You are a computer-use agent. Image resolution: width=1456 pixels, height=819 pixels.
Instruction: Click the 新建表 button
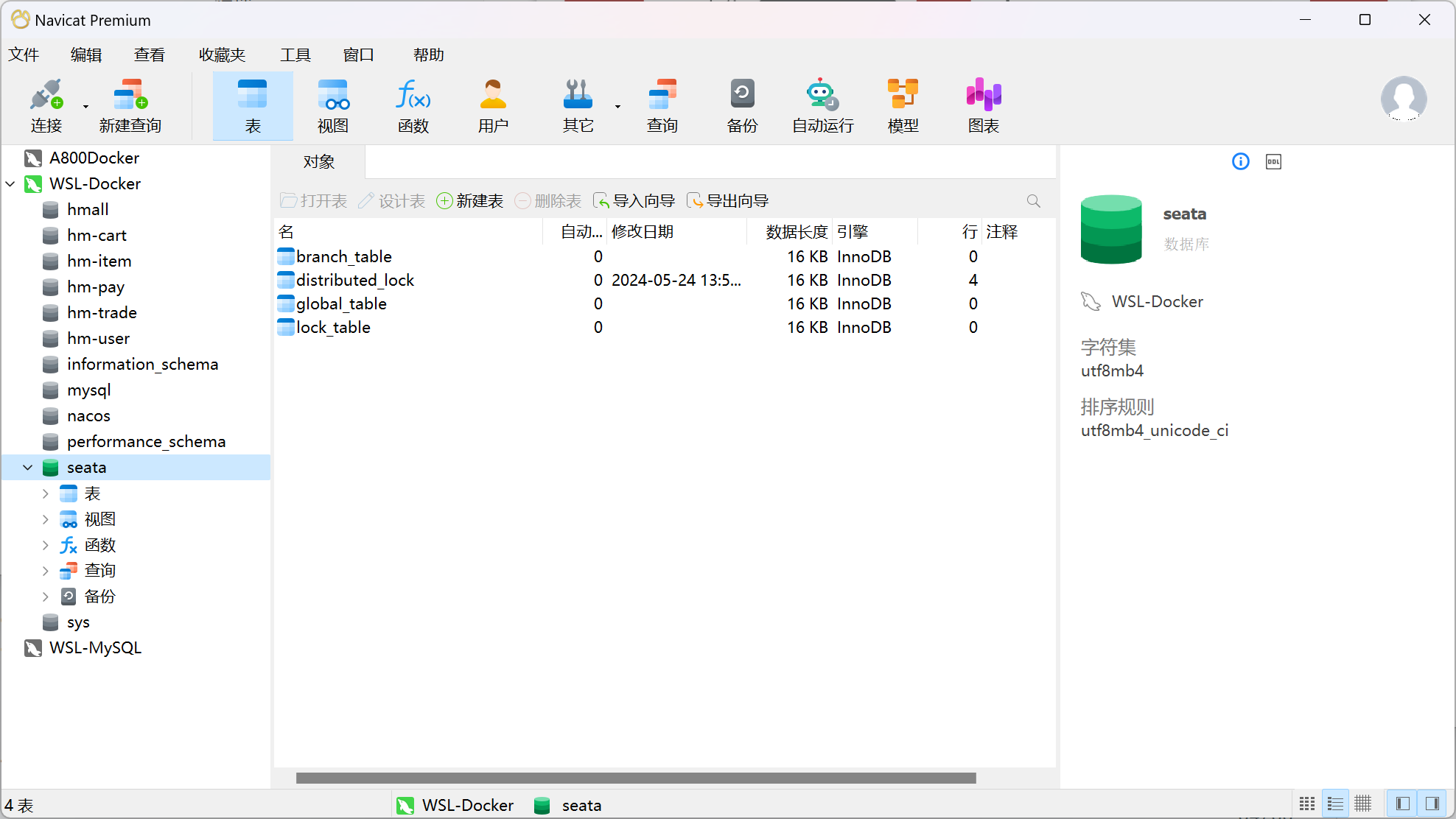470,201
